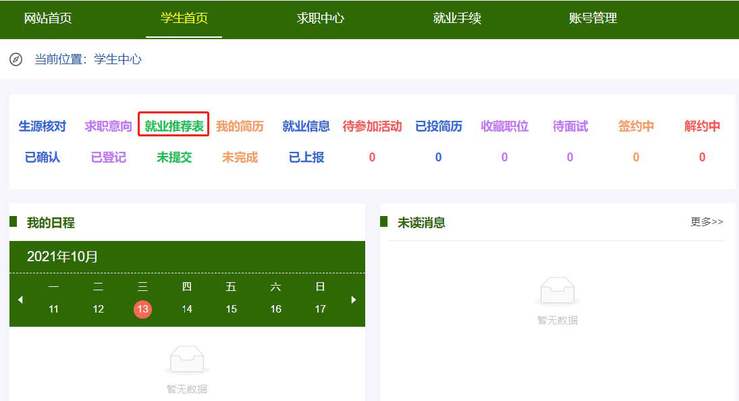Open the 待面试 interview list
739x401 pixels.
click(x=570, y=126)
